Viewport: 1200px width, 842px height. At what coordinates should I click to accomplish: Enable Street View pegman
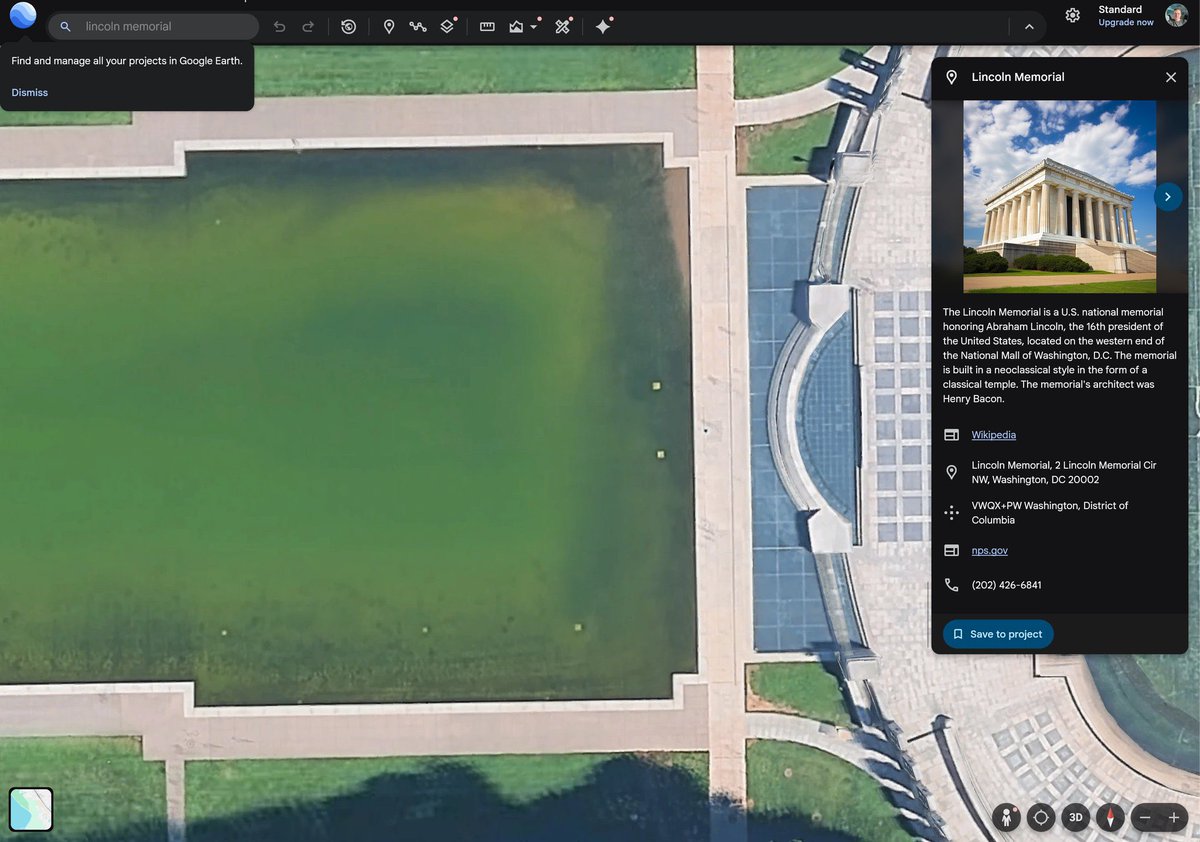point(1006,817)
